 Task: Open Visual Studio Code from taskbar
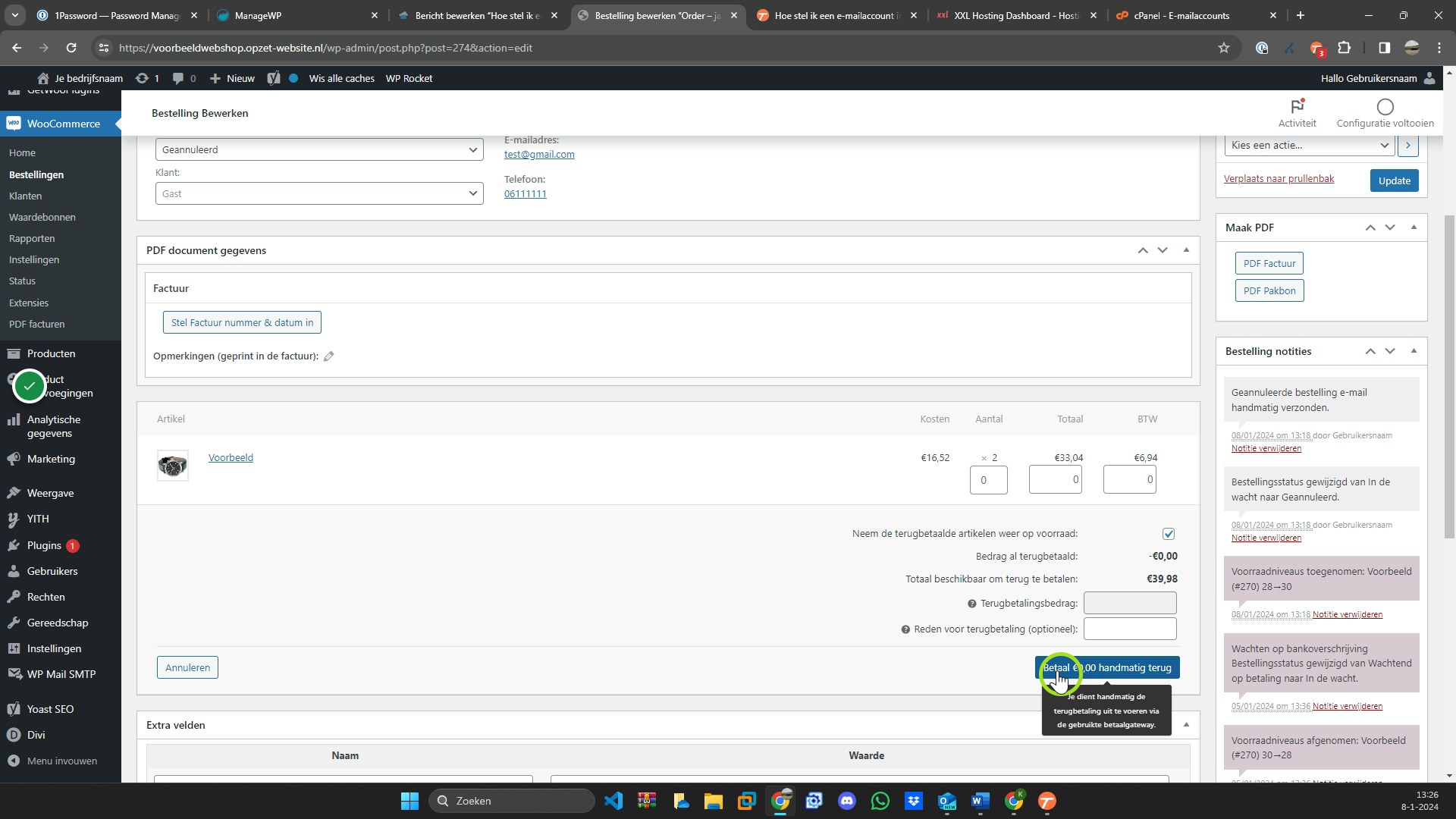(x=613, y=801)
